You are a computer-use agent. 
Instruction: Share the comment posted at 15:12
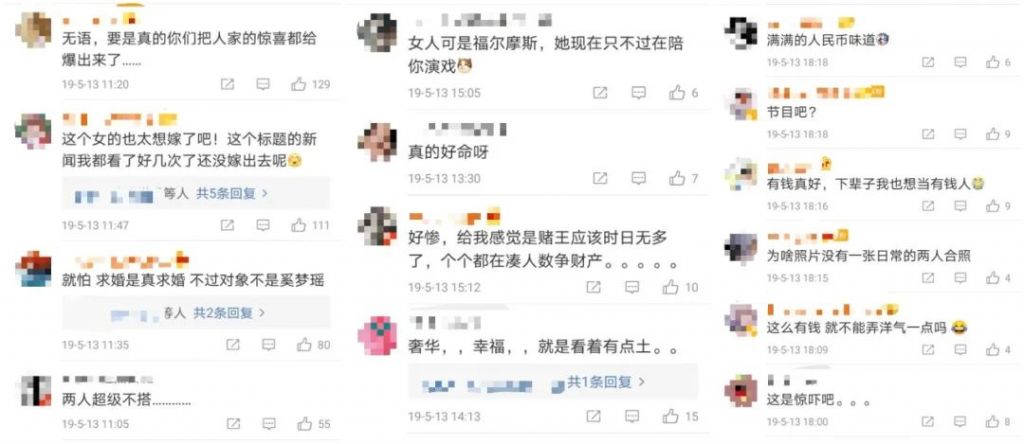click(593, 287)
